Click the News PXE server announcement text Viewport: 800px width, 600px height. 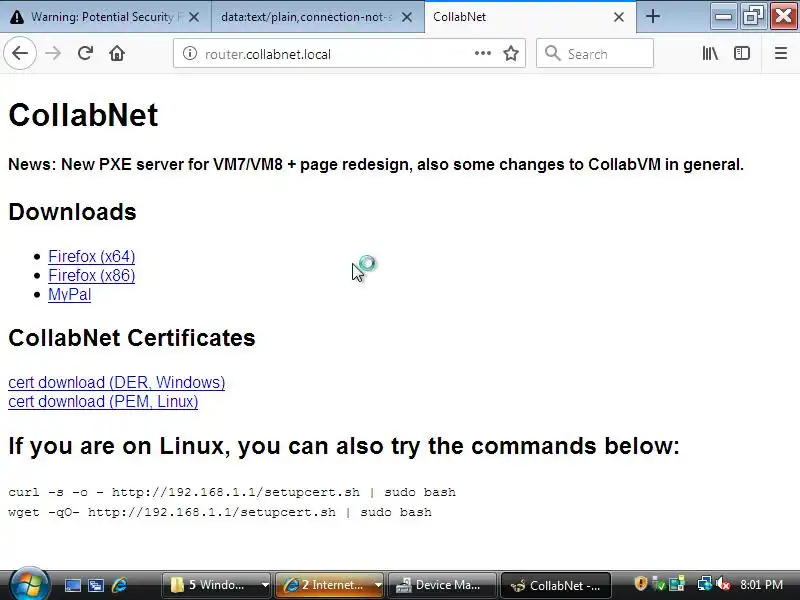point(376,164)
